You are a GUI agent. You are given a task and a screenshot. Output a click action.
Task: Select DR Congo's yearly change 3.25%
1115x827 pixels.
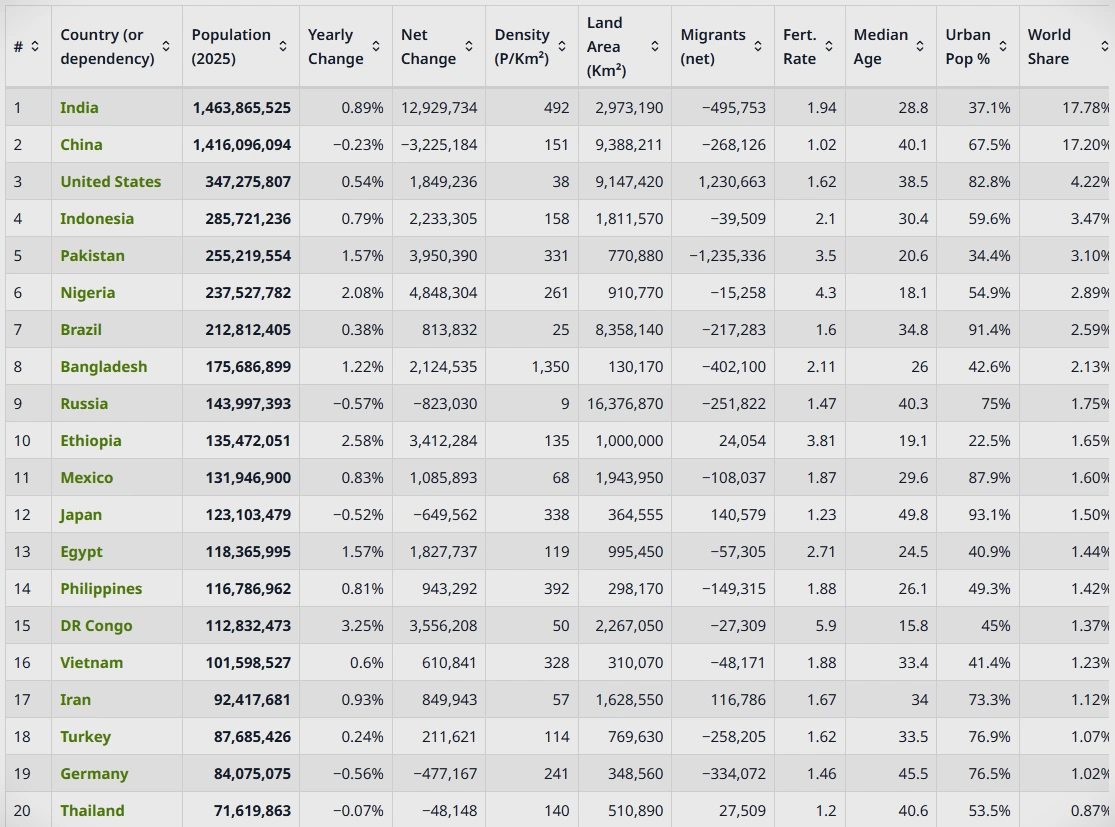tap(363, 625)
